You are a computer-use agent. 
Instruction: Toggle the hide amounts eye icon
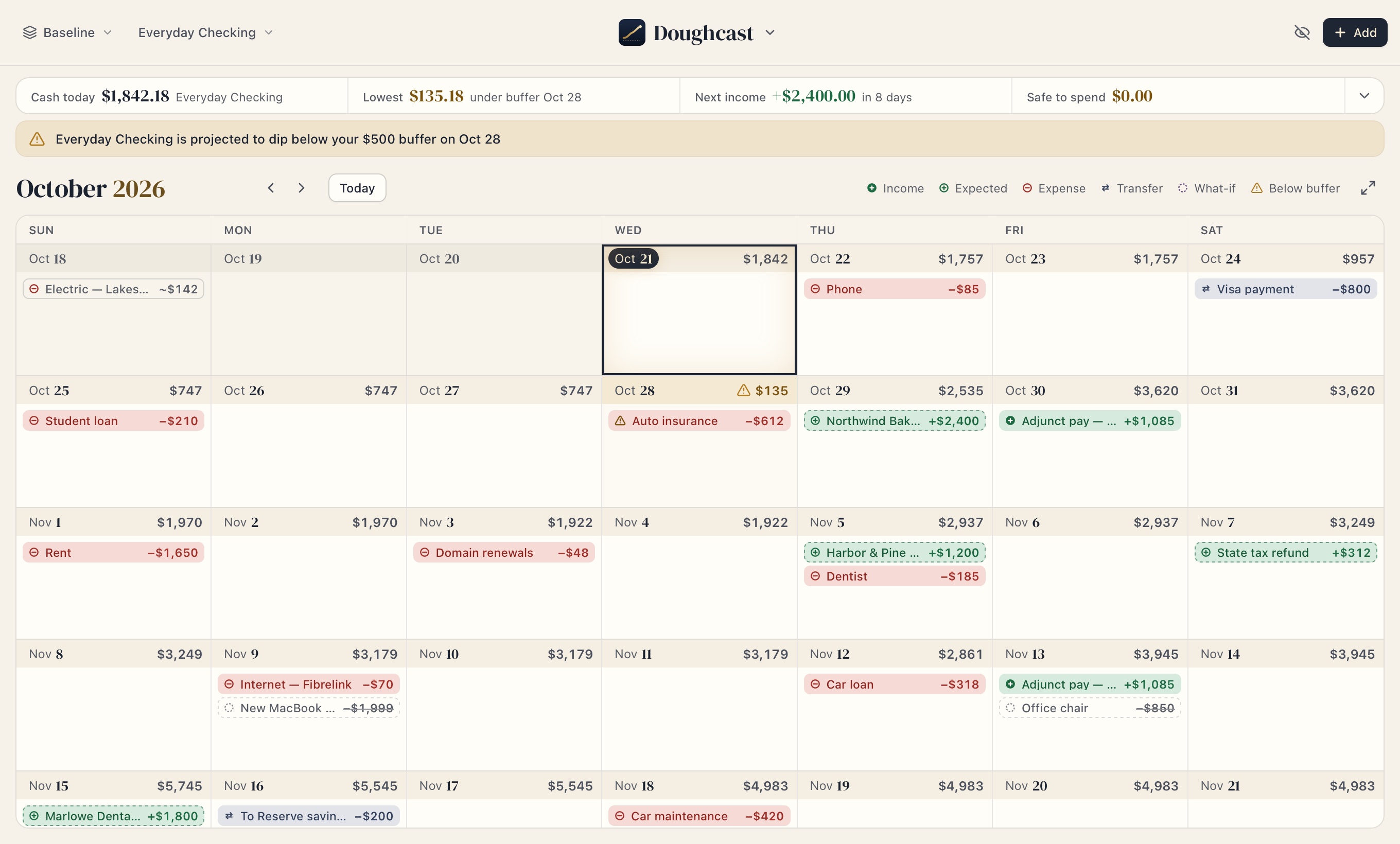1302,32
